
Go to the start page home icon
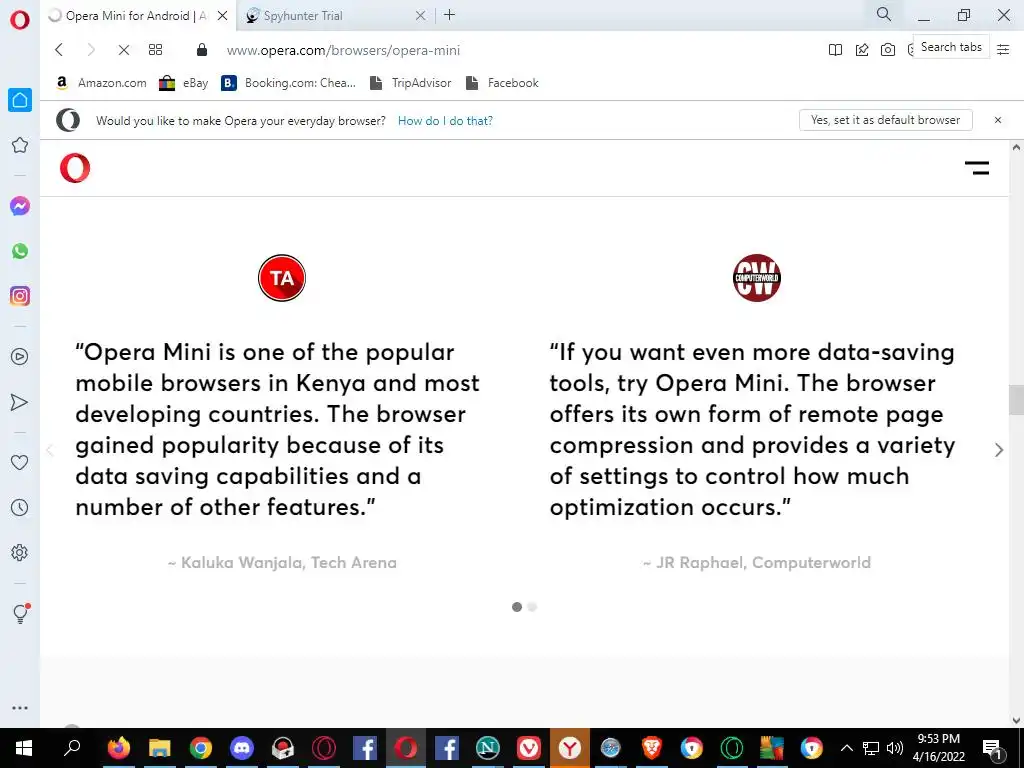pyautogui.click(x=20, y=100)
